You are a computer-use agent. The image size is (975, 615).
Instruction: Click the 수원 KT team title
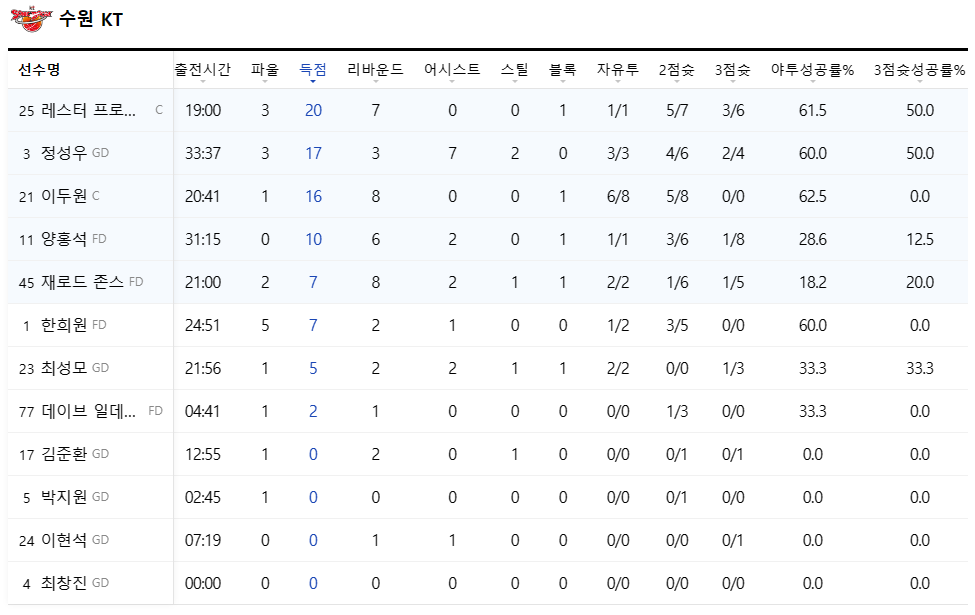click(x=91, y=19)
